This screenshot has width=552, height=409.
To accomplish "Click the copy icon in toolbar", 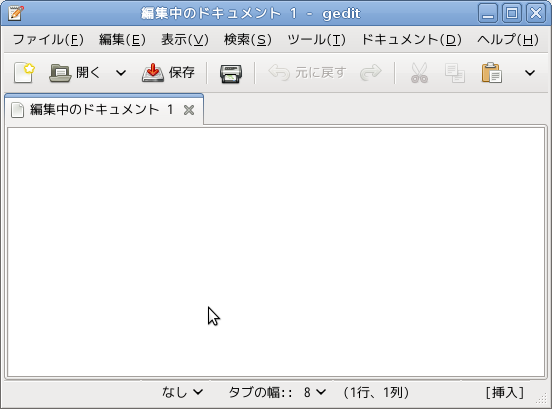I will 454,73.
